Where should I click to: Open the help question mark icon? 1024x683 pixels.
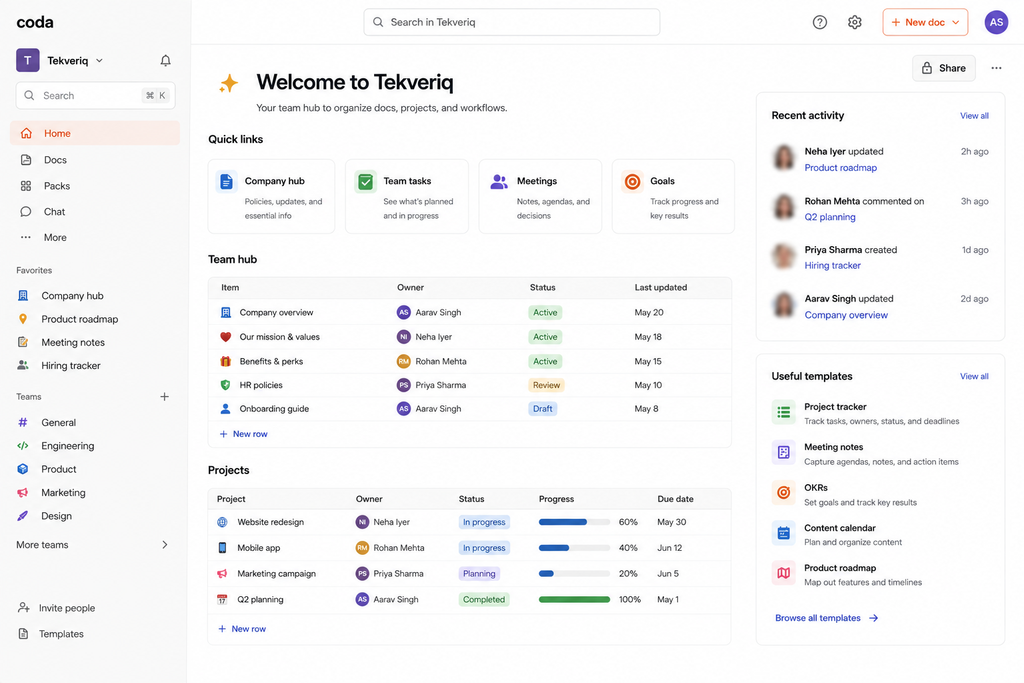click(x=820, y=22)
